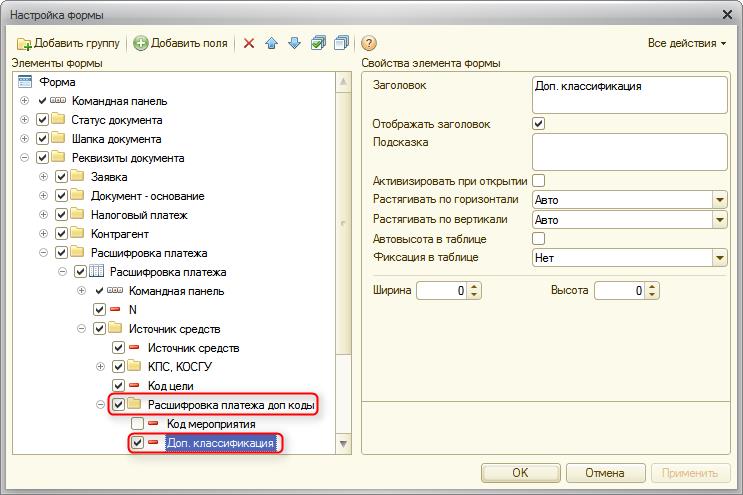Screen dimensions: 743x495
Task: Enable Автовысота в таблице checkbox
Action: click(x=538, y=238)
